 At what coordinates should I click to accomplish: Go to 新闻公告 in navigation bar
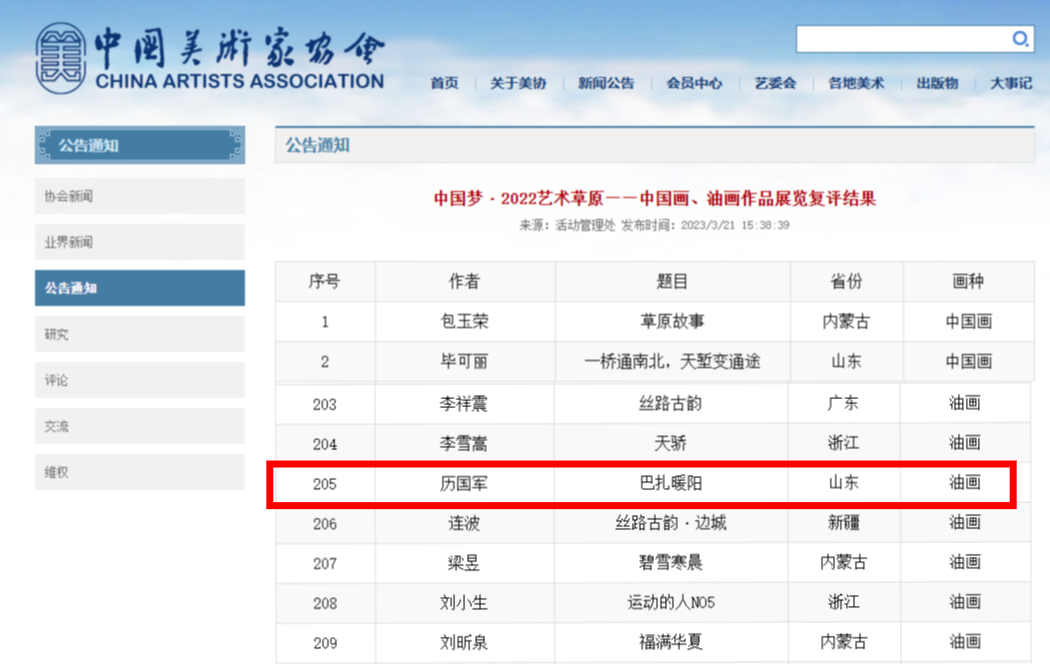[x=606, y=83]
